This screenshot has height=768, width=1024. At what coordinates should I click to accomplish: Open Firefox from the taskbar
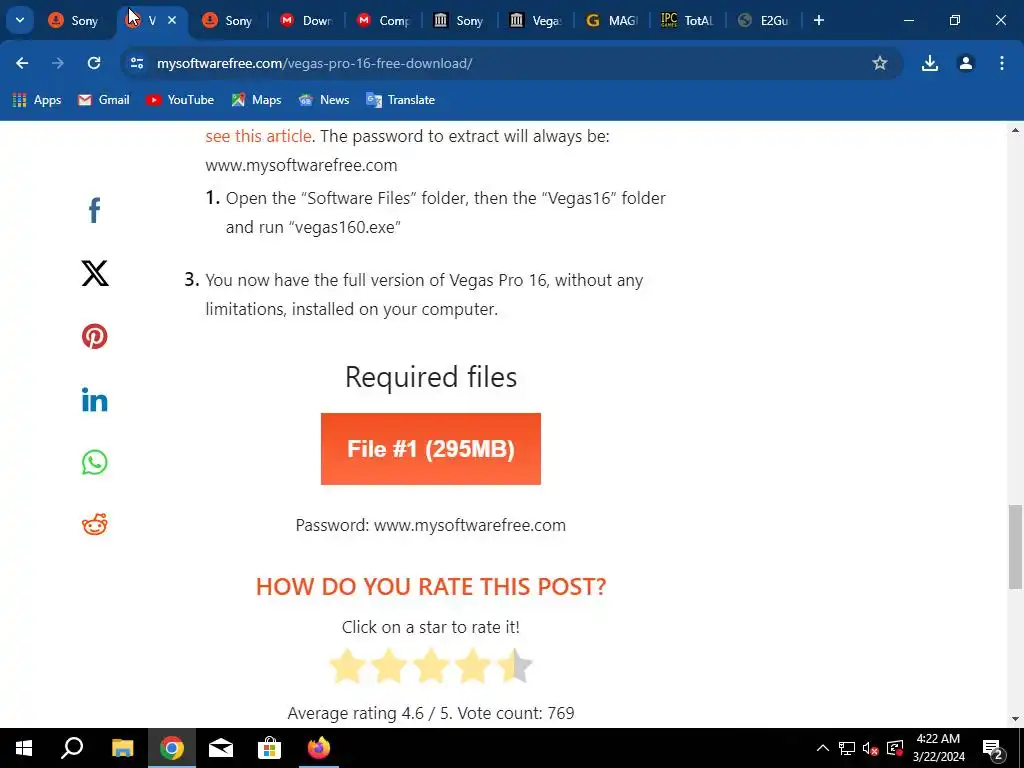point(319,748)
